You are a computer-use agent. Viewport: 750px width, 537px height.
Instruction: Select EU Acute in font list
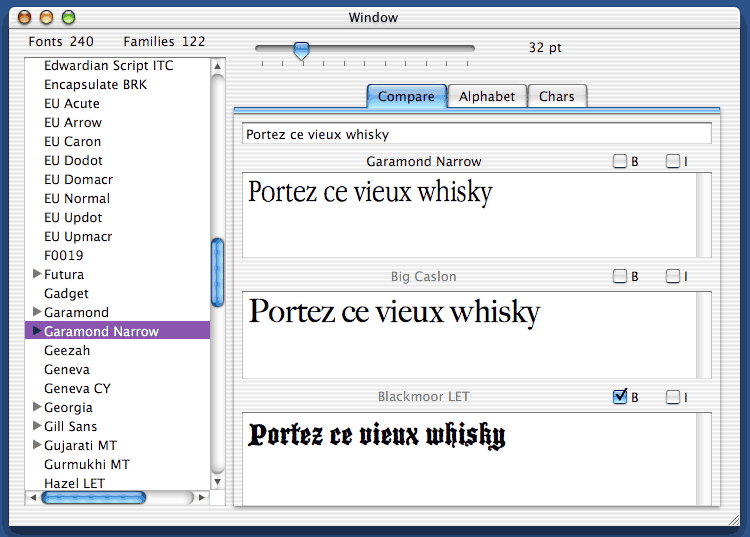[x=72, y=104]
